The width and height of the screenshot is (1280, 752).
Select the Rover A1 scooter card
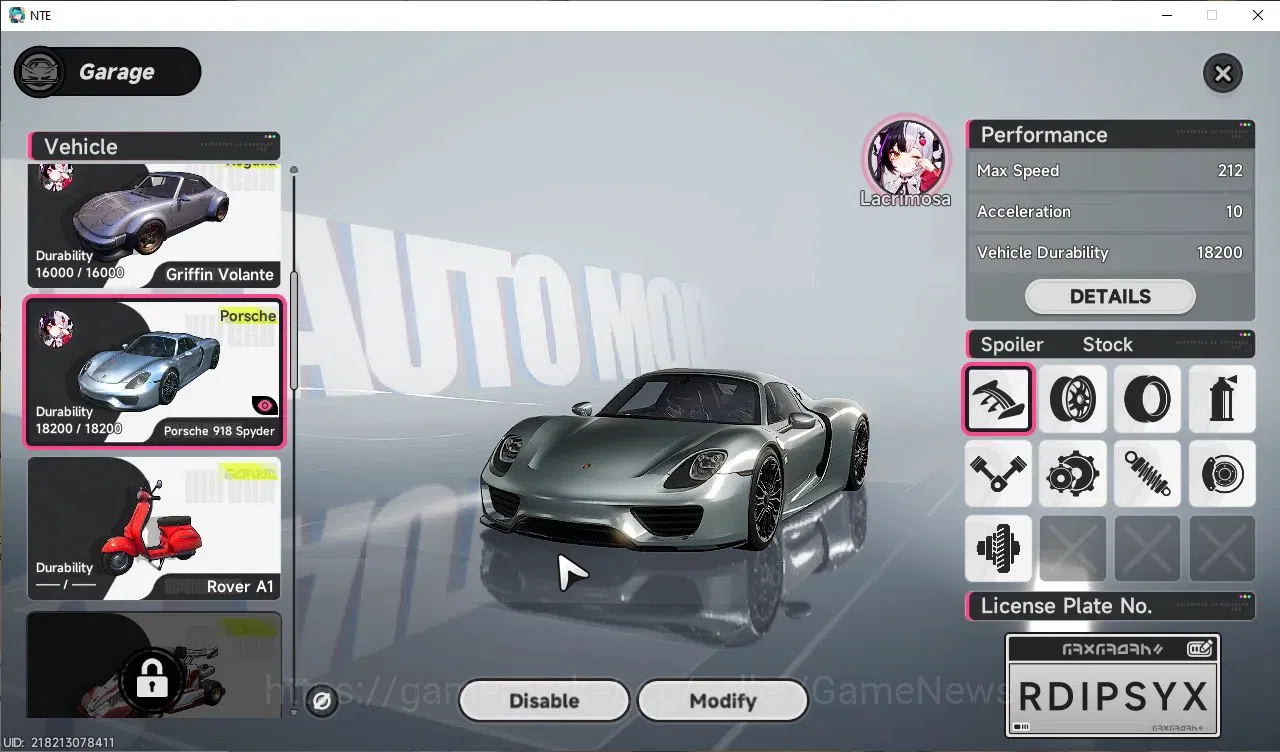154,529
